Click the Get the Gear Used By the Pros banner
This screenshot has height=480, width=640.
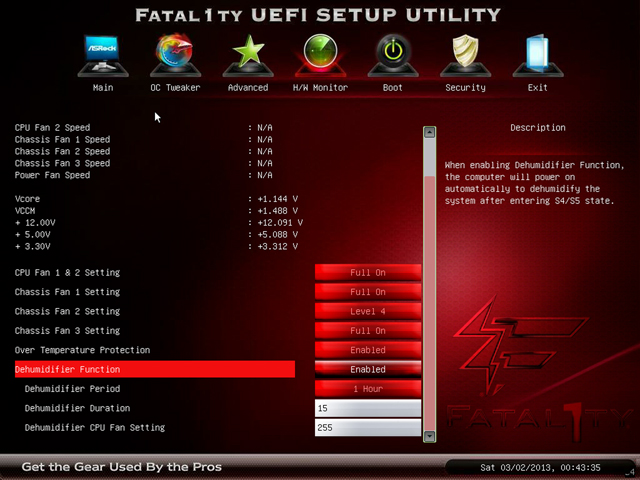coord(122,467)
